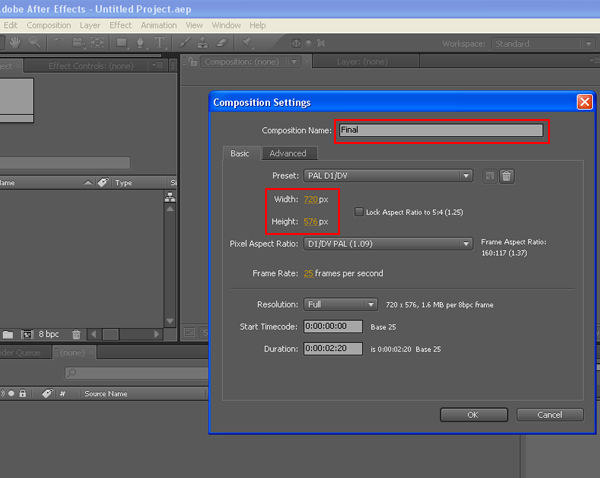Click the Cancel button
600x478 pixels.
tap(550, 415)
